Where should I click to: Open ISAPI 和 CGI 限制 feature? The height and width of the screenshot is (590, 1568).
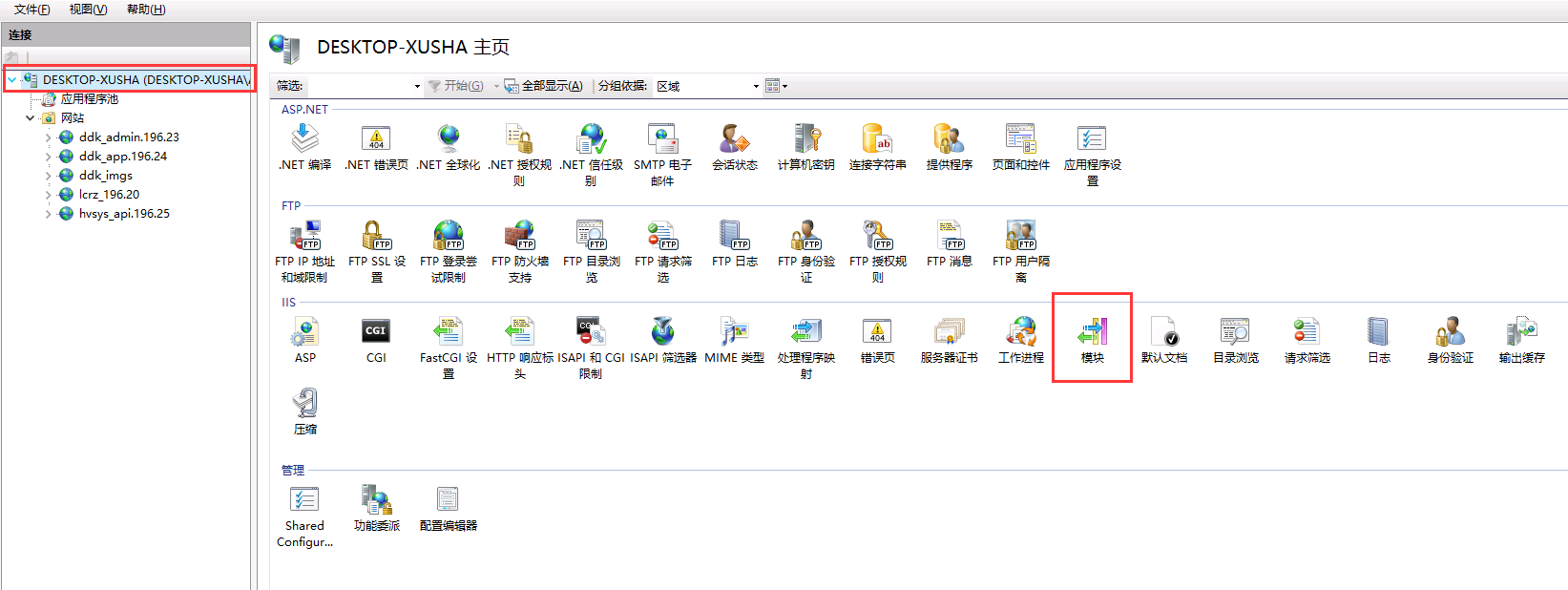click(x=591, y=348)
